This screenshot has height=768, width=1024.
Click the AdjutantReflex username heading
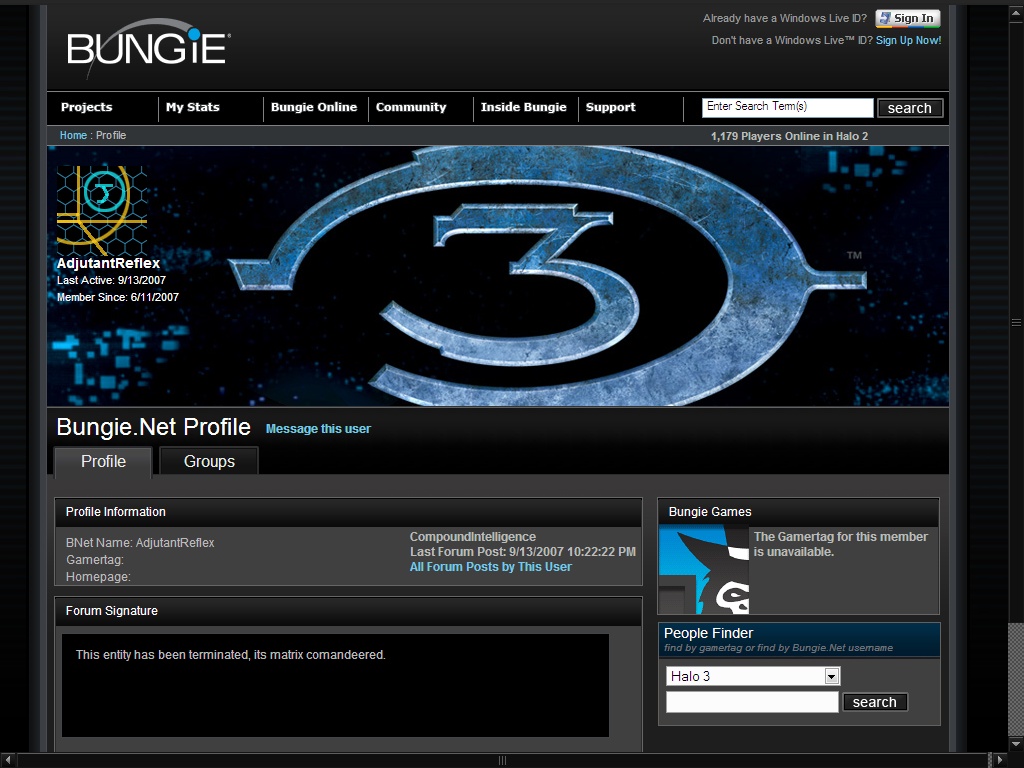tap(108, 263)
